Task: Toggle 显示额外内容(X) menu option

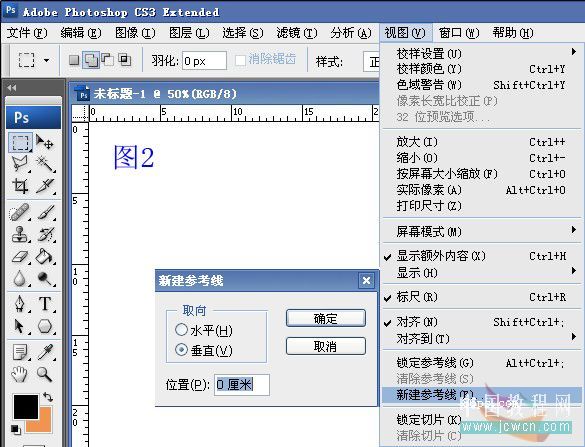Action: [x=482, y=256]
